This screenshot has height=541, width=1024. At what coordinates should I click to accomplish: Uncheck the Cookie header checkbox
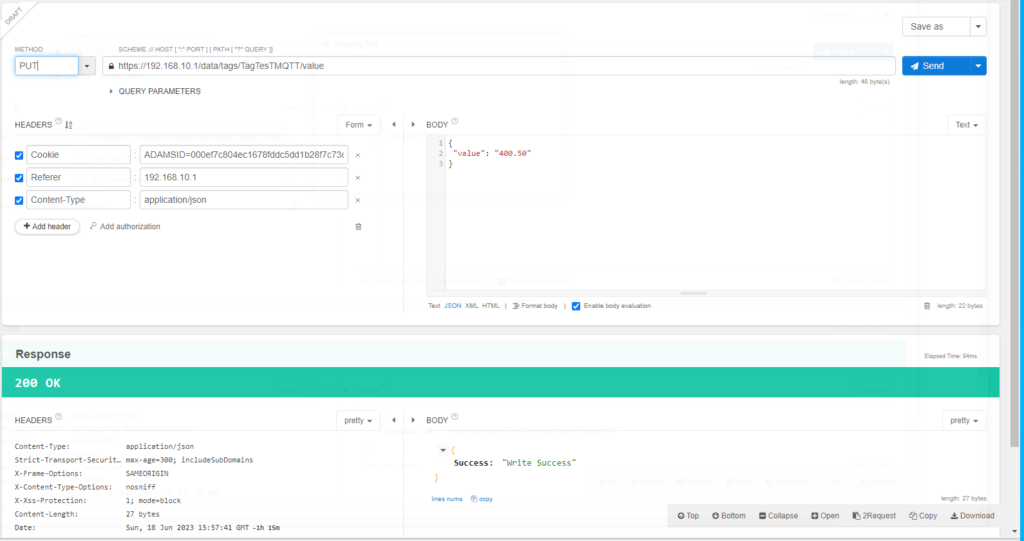click(x=19, y=156)
